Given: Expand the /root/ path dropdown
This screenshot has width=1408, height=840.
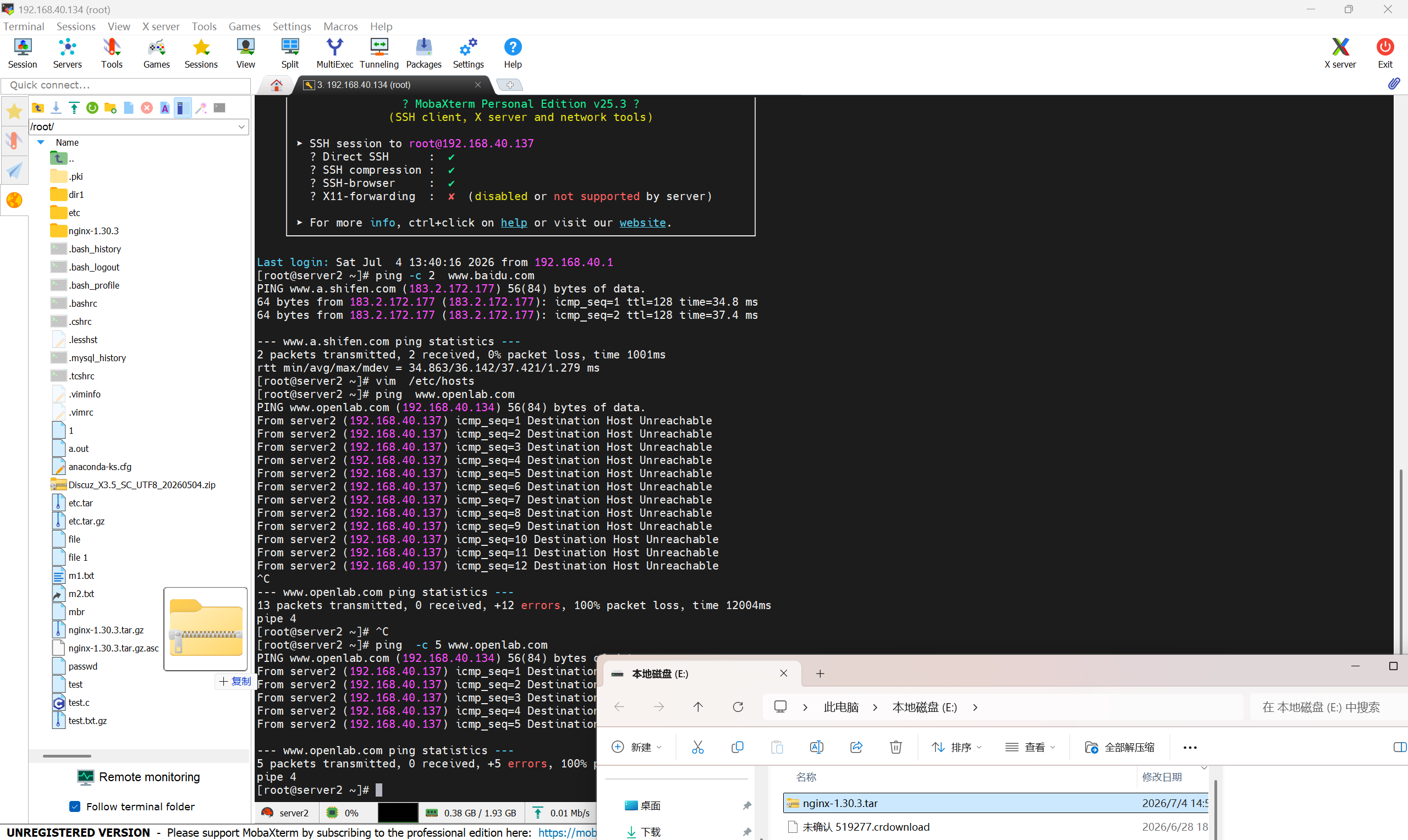Looking at the screenshot, I should pos(242,126).
